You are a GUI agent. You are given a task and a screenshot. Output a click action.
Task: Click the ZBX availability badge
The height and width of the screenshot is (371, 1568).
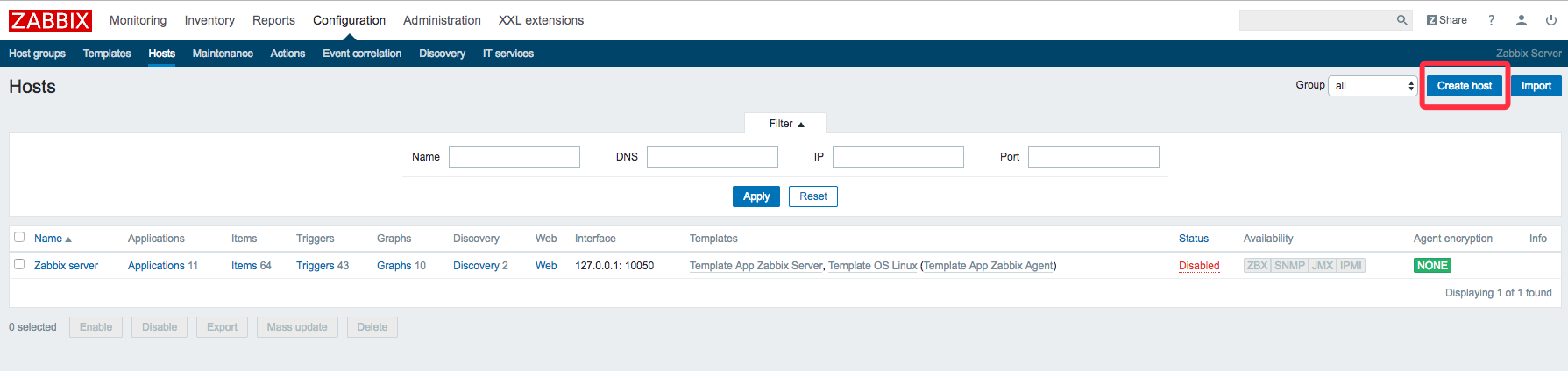point(1257,266)
